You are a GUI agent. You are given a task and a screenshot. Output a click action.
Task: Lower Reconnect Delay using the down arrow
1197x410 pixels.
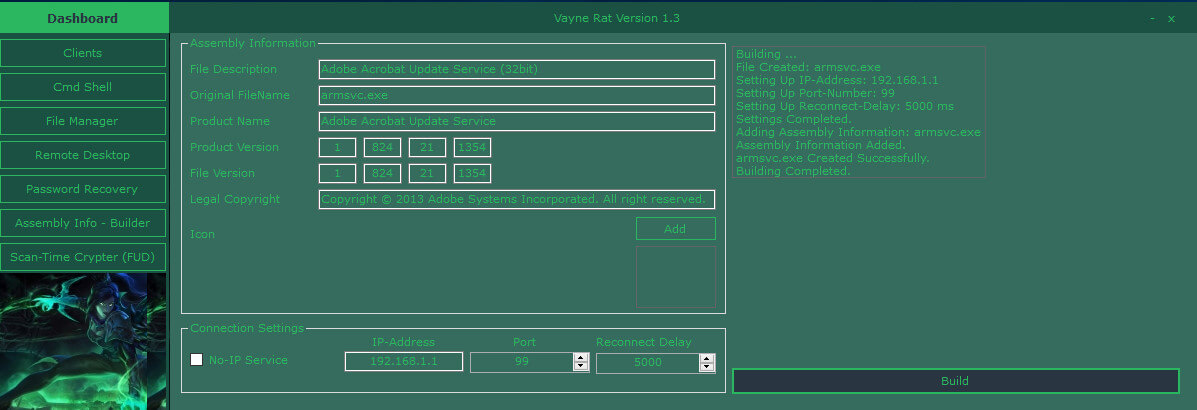click(707, 367)
